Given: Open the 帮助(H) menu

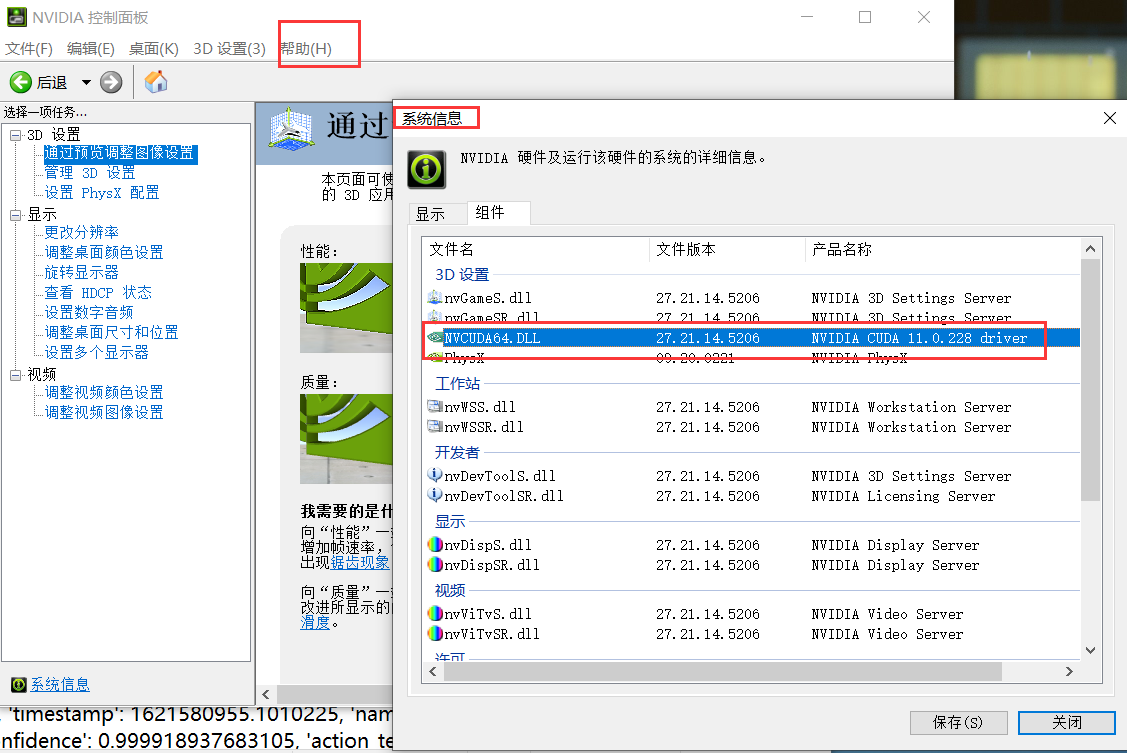Looking at the screenshot, I should (306, 49).
